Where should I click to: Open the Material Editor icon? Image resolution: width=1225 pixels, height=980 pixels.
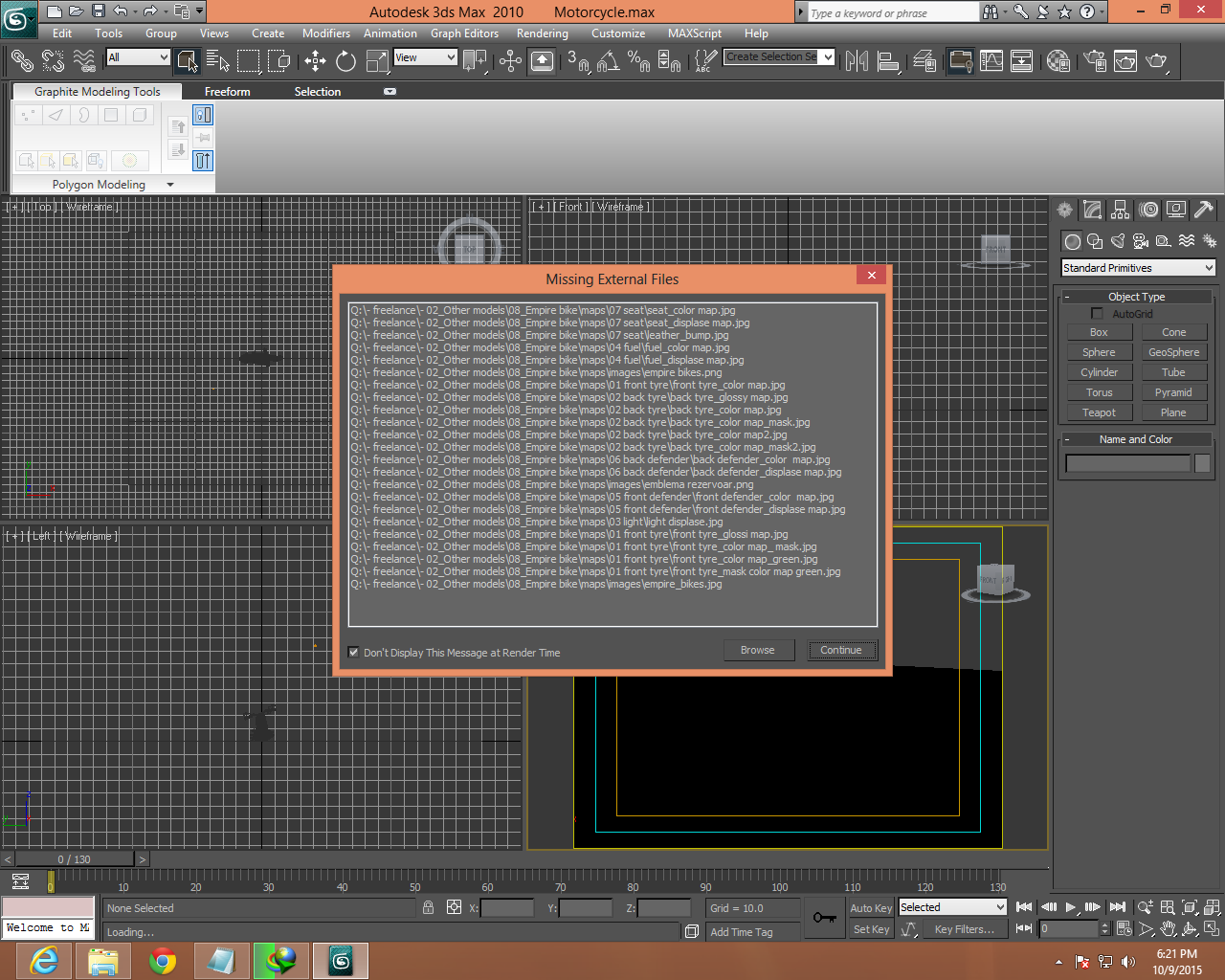tap(1058, 61)
